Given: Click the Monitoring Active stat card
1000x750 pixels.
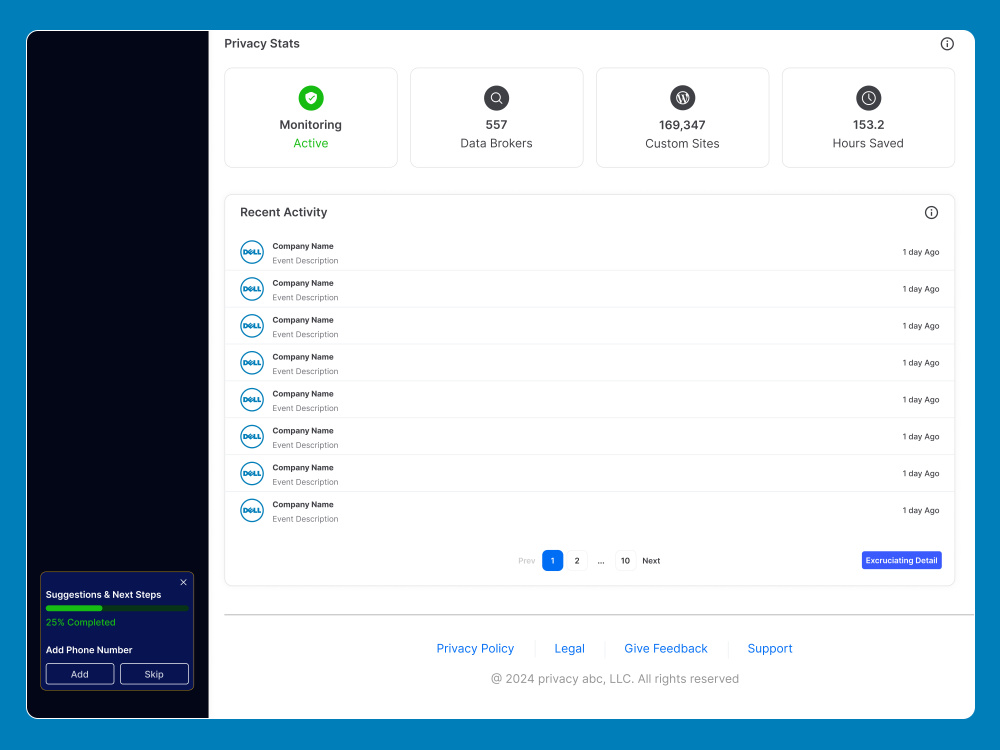Looking at the screenshot, I should 311,118.
